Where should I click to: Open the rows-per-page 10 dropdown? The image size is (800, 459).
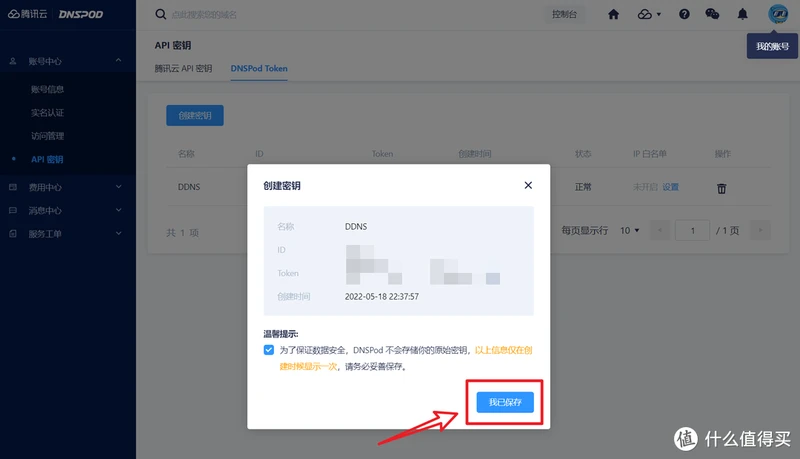point(630,231)
